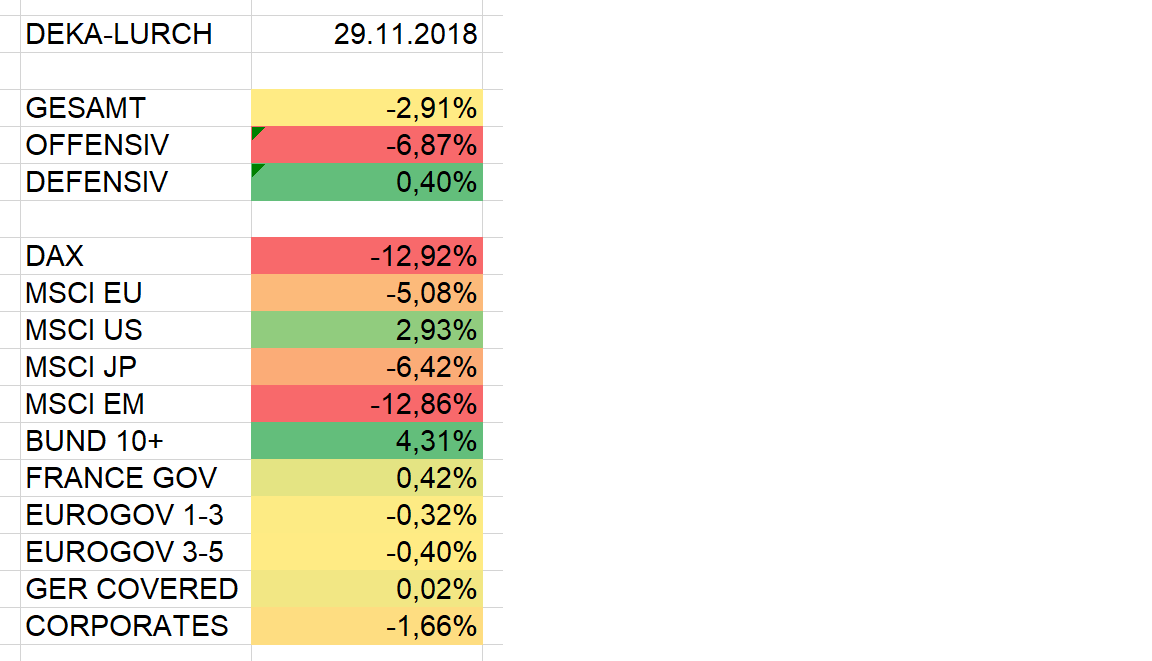Select the EUROGOV 1-3 value -0,32%
Image resolution: width=1152 pixels, height=661 pixels.
pos(366,515)
